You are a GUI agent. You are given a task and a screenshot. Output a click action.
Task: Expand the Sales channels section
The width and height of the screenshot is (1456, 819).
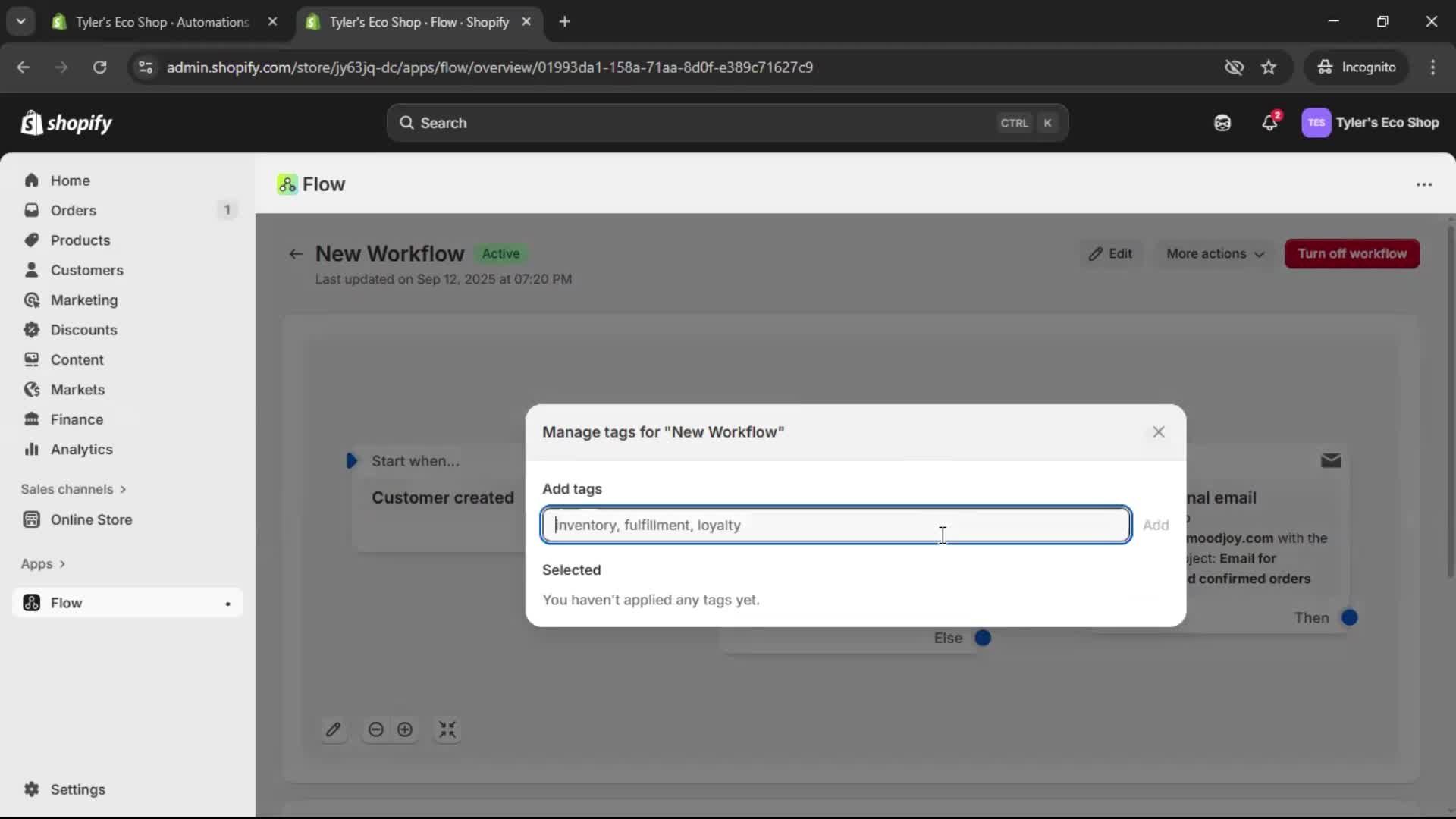pos(73,489)
